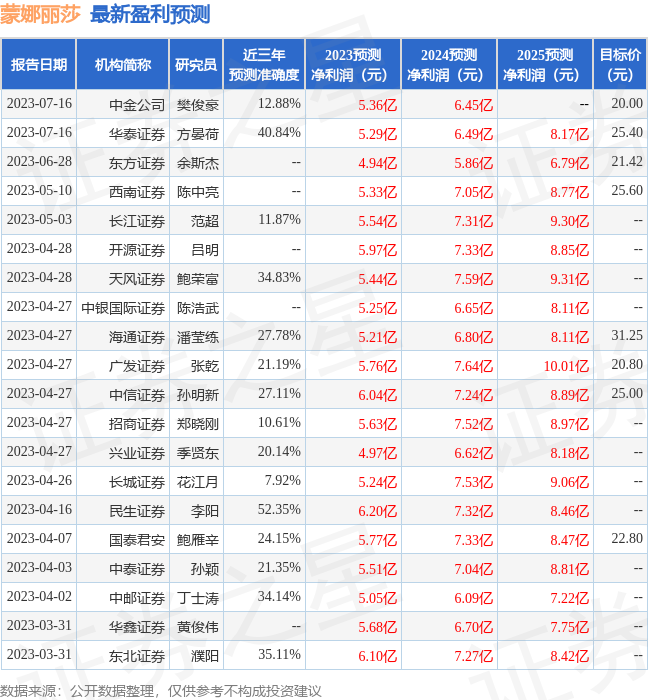The image size is (648, 700).
Task: Click the 2025预测净利润 column header
Action: tap(545, 65)
